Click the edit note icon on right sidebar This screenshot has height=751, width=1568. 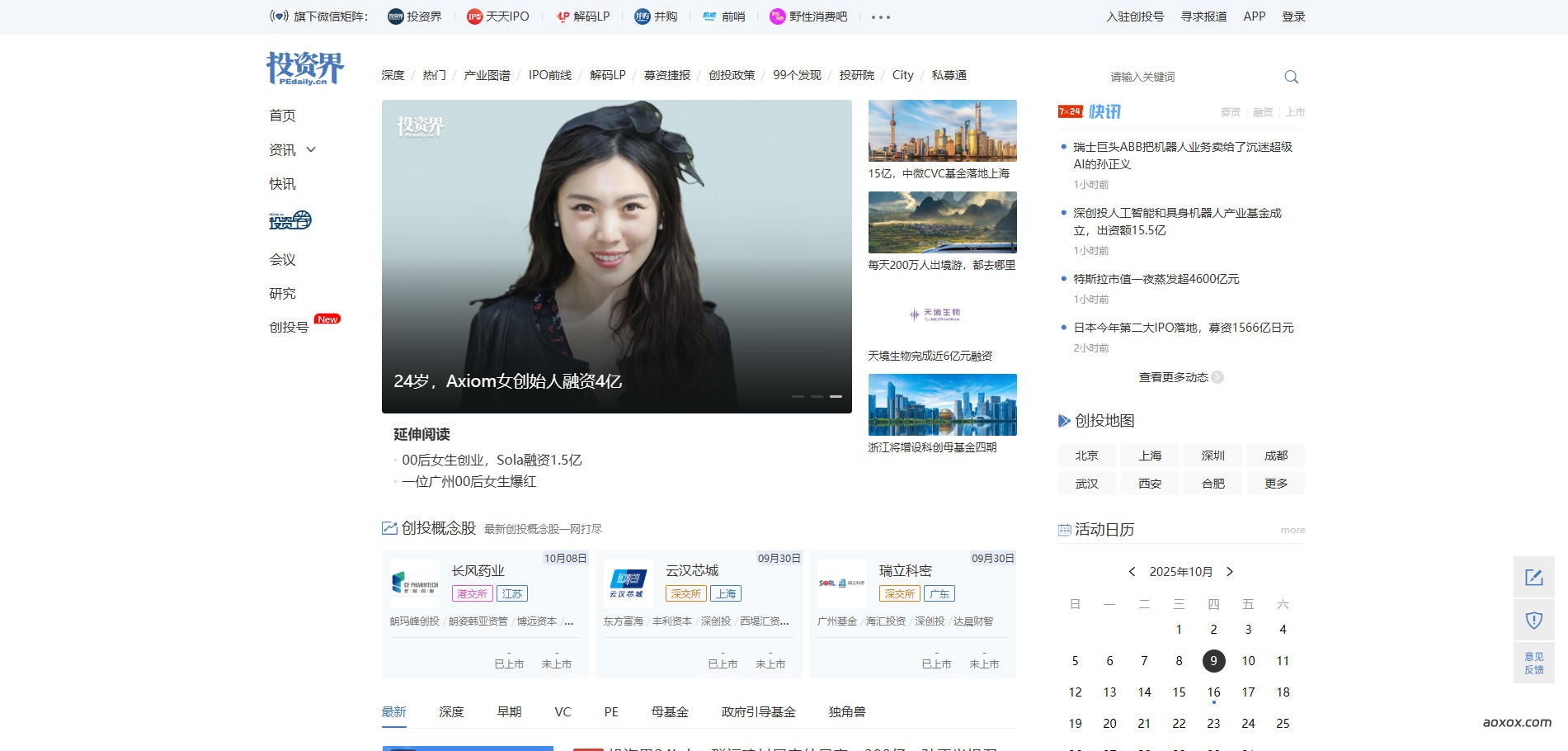click(x=1533, y=577)
